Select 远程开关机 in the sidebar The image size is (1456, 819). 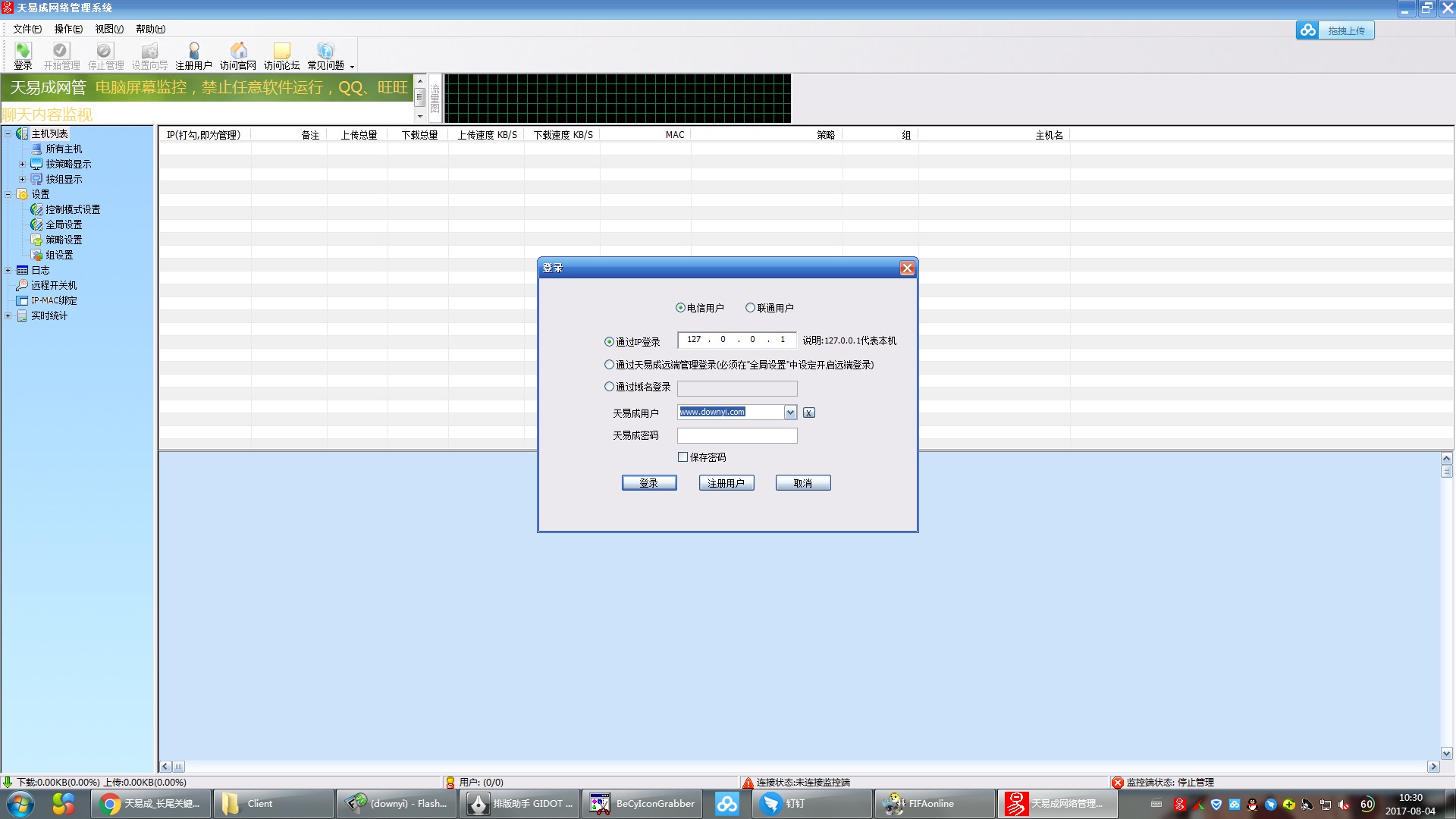pos(53,285)
